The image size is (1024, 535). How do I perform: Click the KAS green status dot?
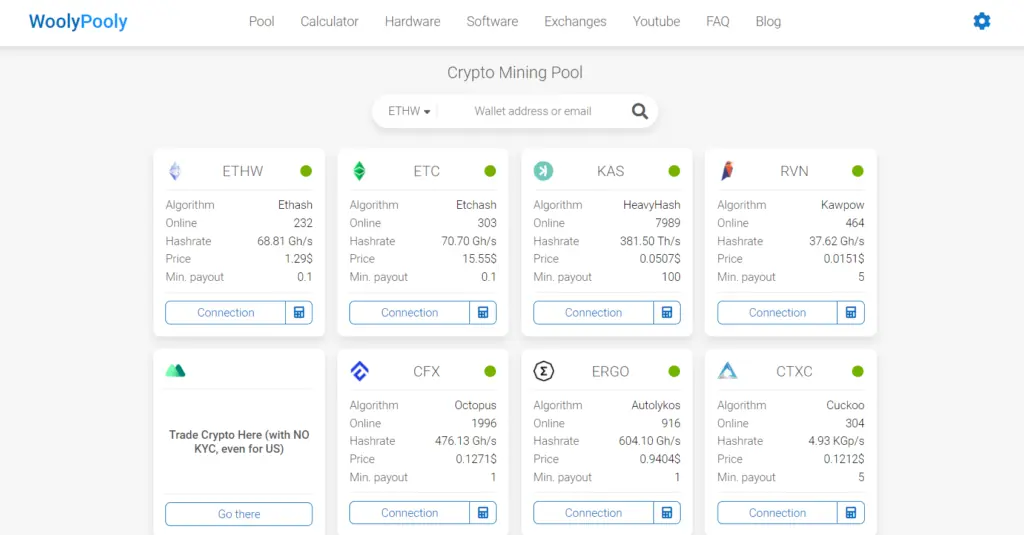click(674, 171)
